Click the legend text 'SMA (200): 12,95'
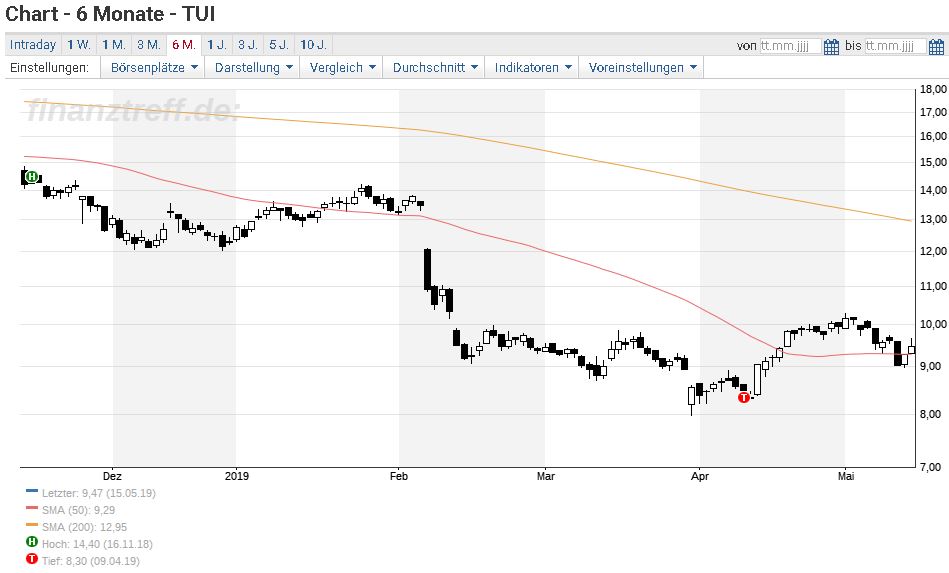This screenshot has height=573, width=949. [84, 527]
